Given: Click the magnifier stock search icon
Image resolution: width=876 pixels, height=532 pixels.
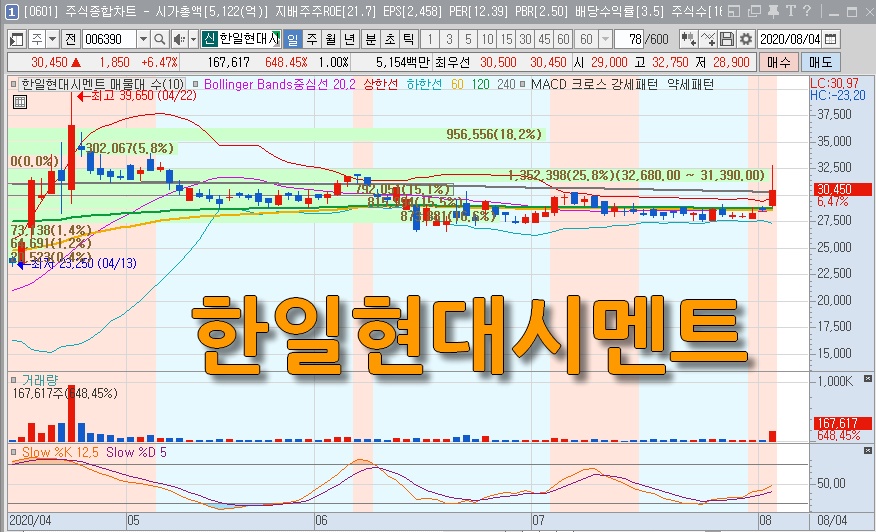Looking at the screenshot, I should coord(160,39).
